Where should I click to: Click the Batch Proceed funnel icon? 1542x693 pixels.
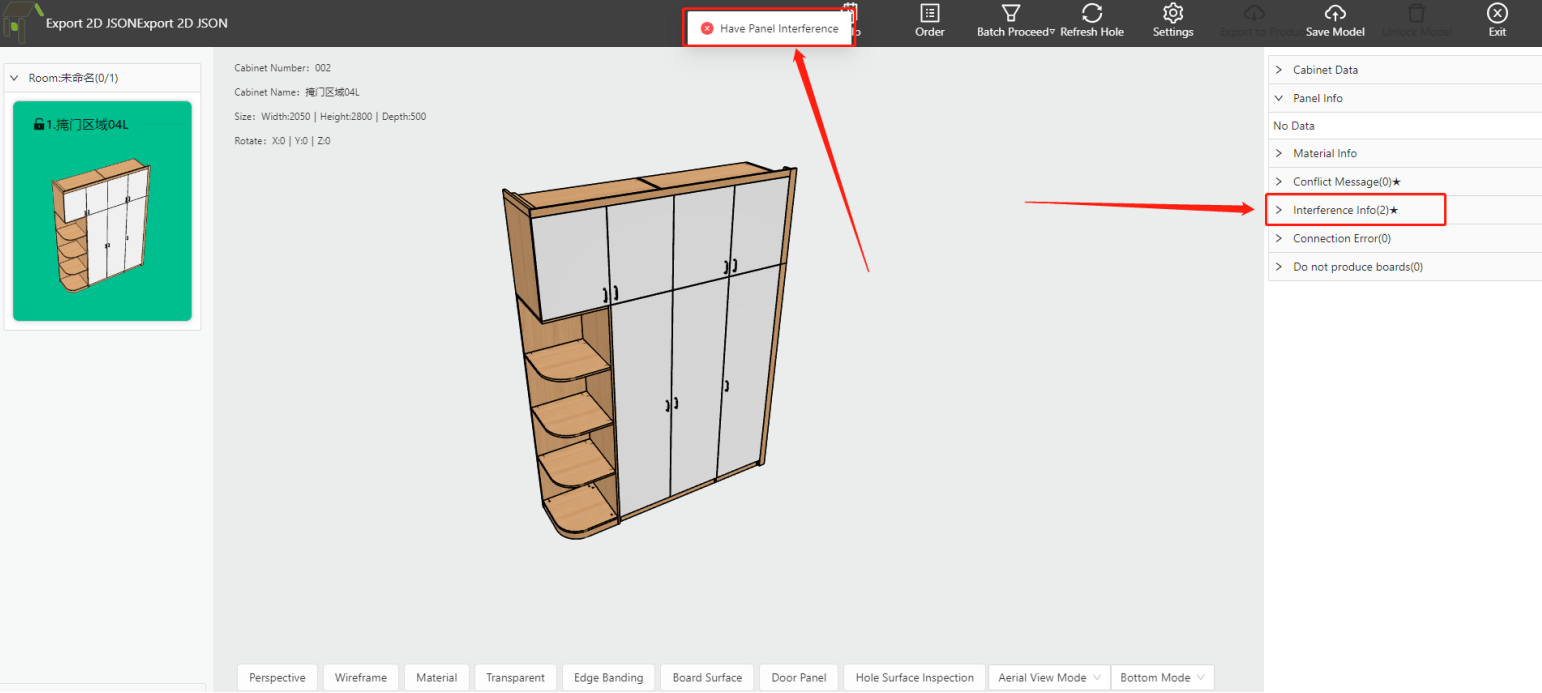coord(1011,14)
